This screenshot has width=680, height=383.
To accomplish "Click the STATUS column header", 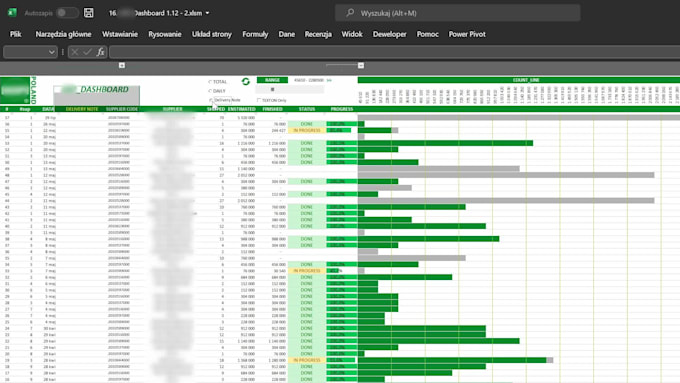I will pyautogui.click(x=307, y=109).
